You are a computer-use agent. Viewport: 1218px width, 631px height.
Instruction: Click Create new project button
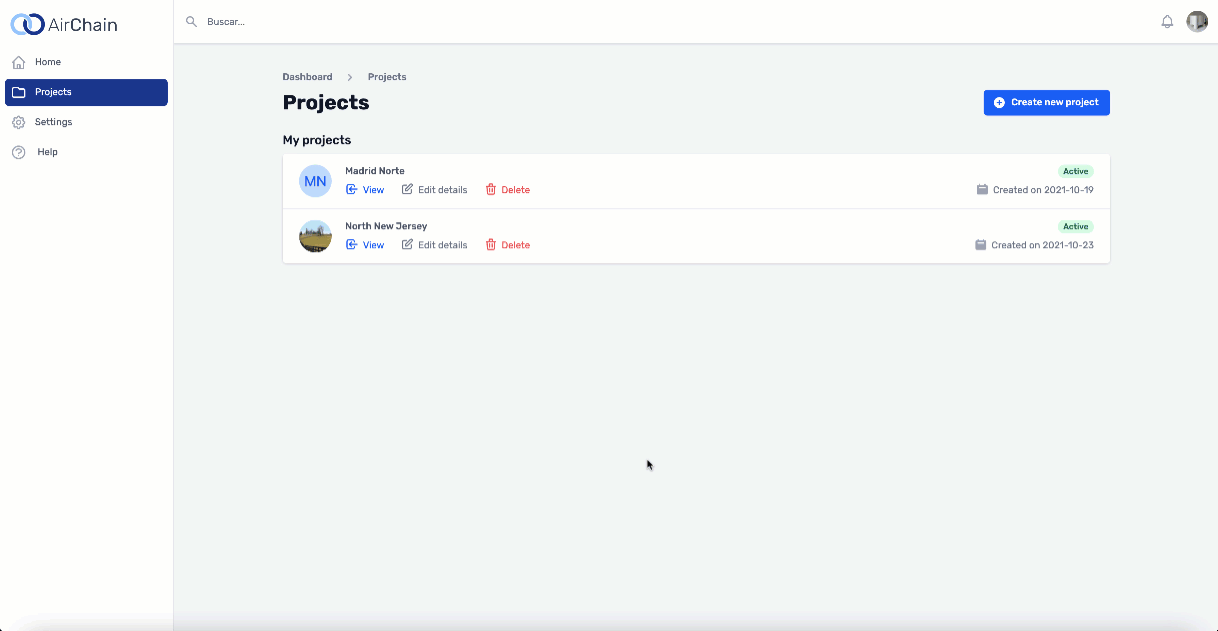click(1046, 102)
